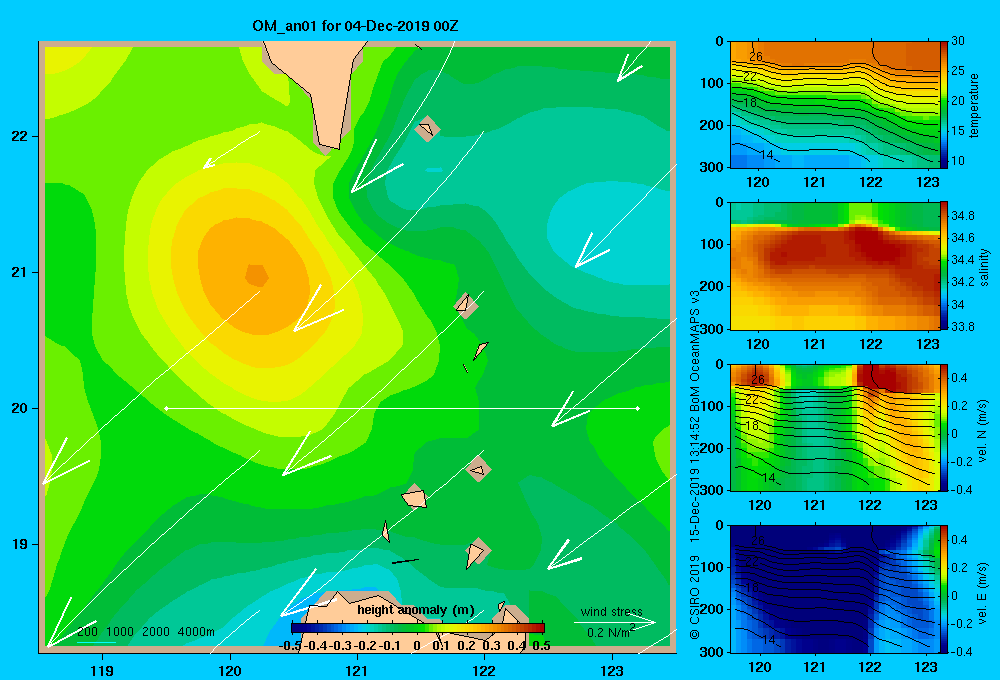1000x680 pixels.
Task: Click the temperature color bar
Action: pyautogui.click(x=944, y=104)
